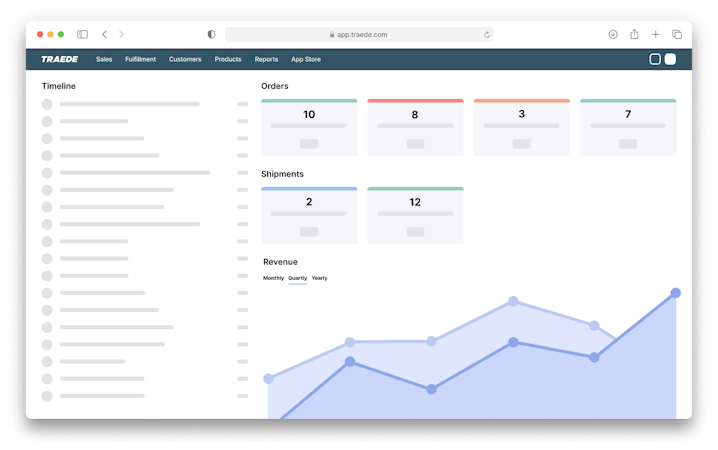
Task: Select the Monthly revenue tab
Action: 273,278
